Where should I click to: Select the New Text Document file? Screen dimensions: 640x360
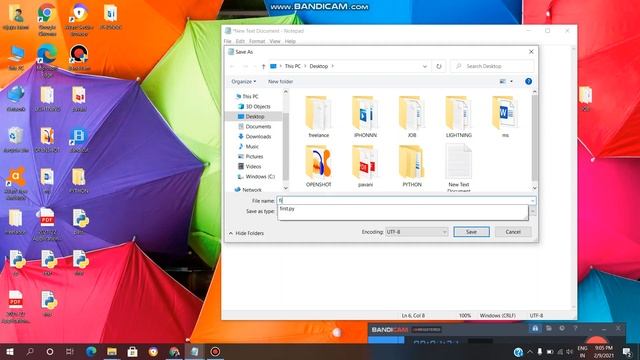click(458, 167)
